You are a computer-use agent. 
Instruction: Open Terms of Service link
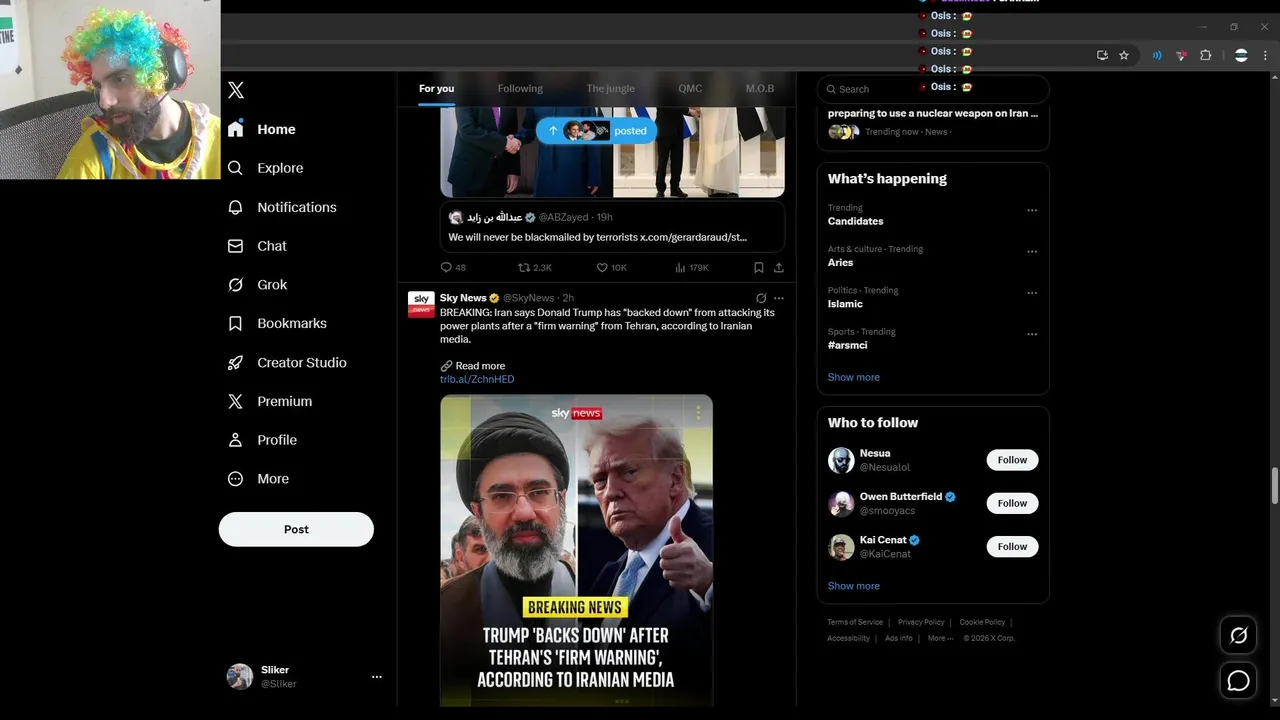855,622
